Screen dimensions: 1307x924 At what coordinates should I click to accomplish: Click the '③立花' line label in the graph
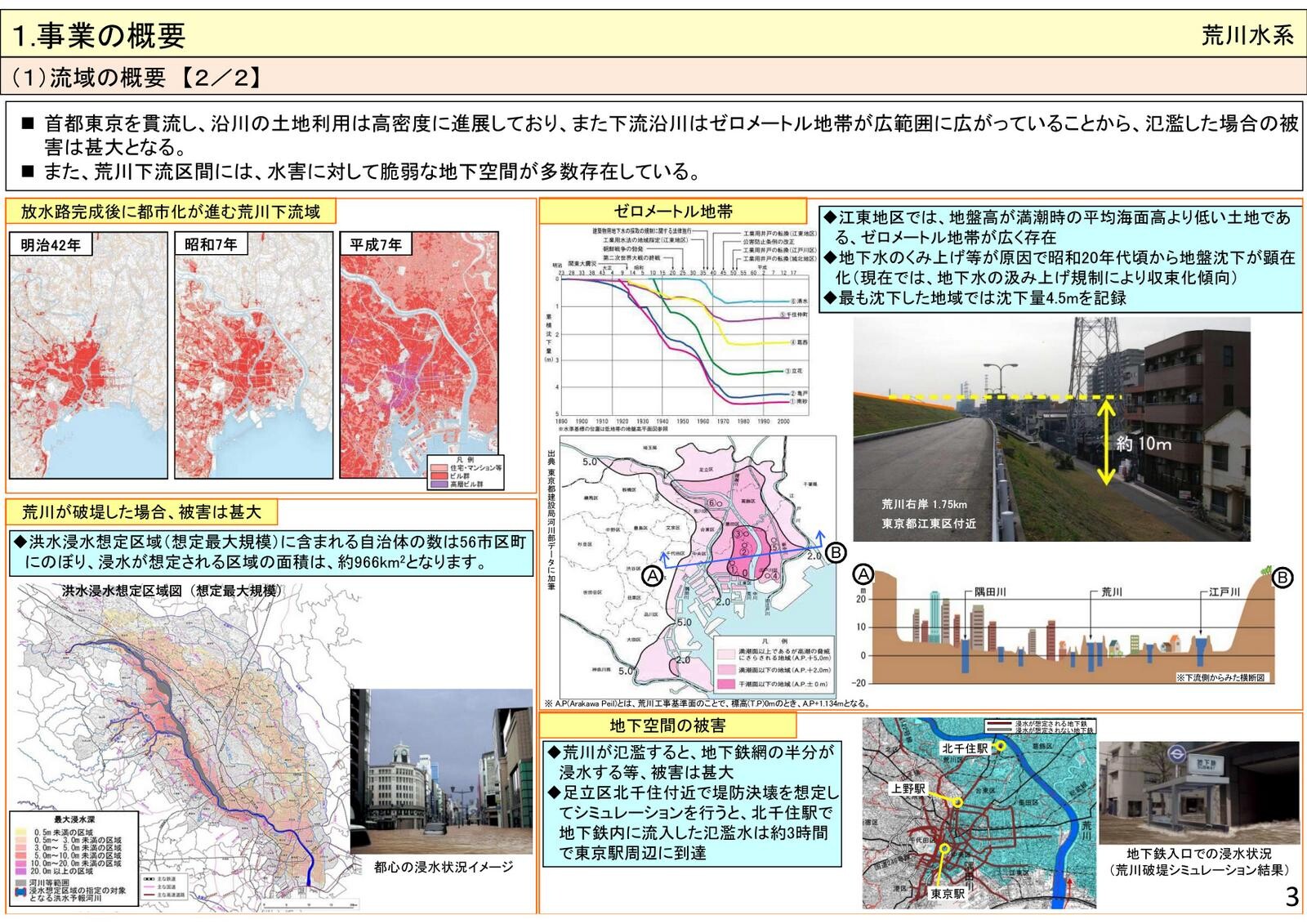(793, 371)
